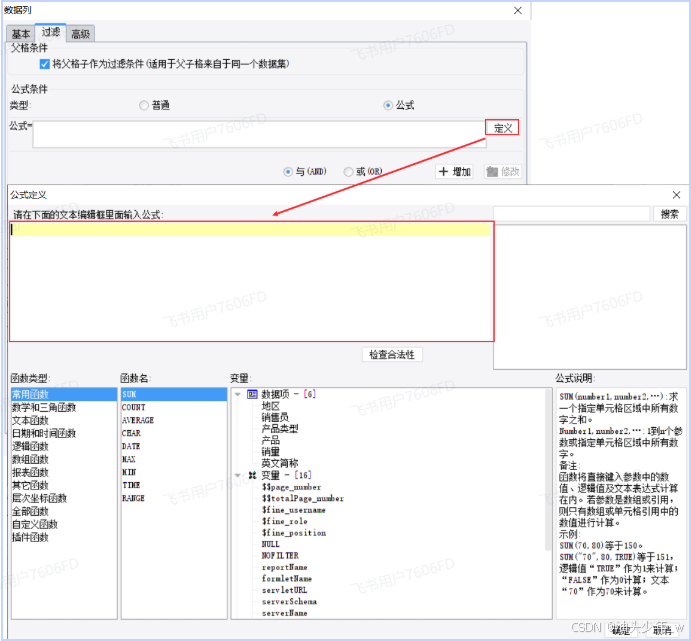Select 逻辑函数 function type

click(64, 446)
